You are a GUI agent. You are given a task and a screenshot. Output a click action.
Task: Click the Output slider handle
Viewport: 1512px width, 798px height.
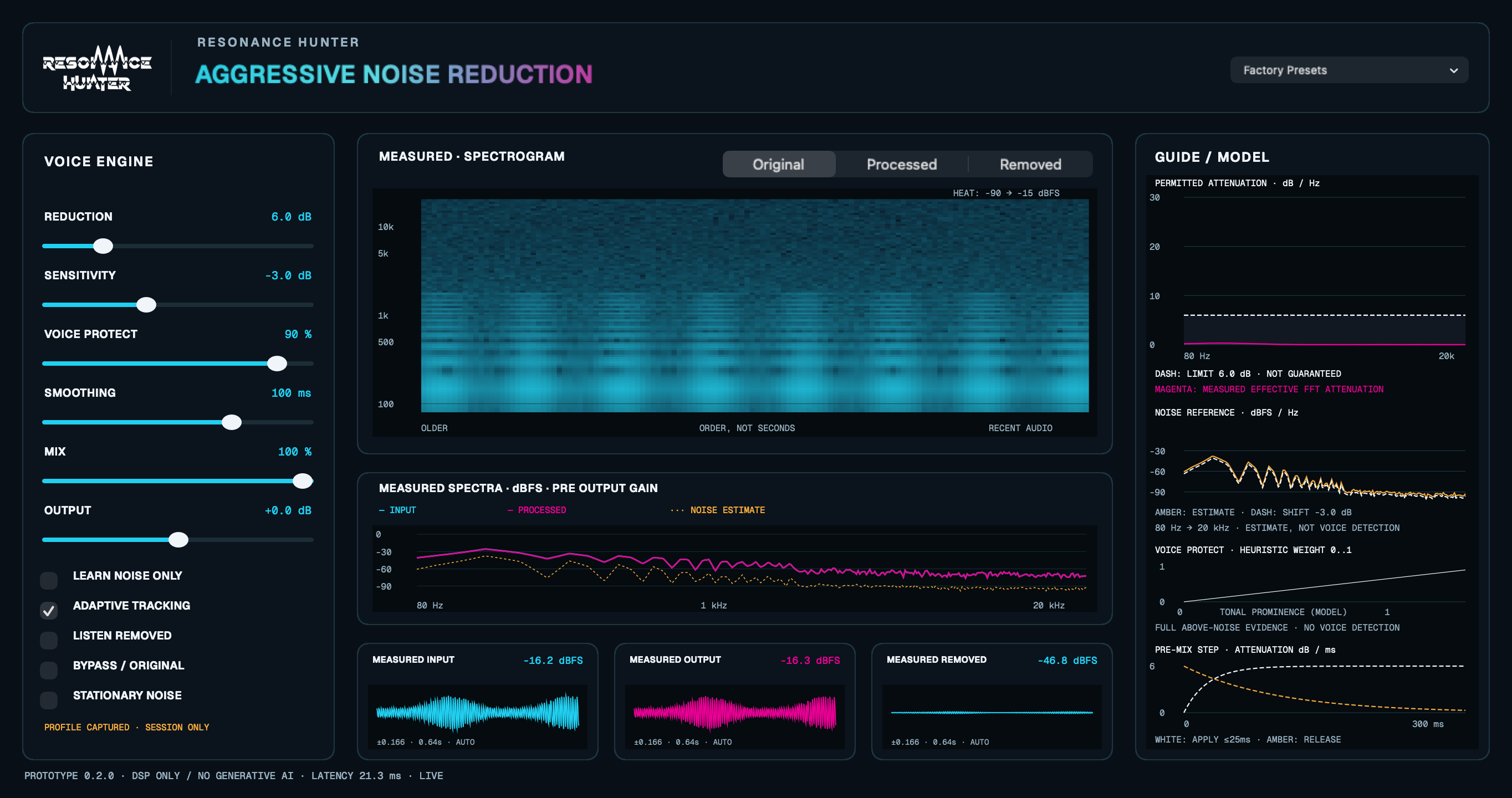point(178,539)
